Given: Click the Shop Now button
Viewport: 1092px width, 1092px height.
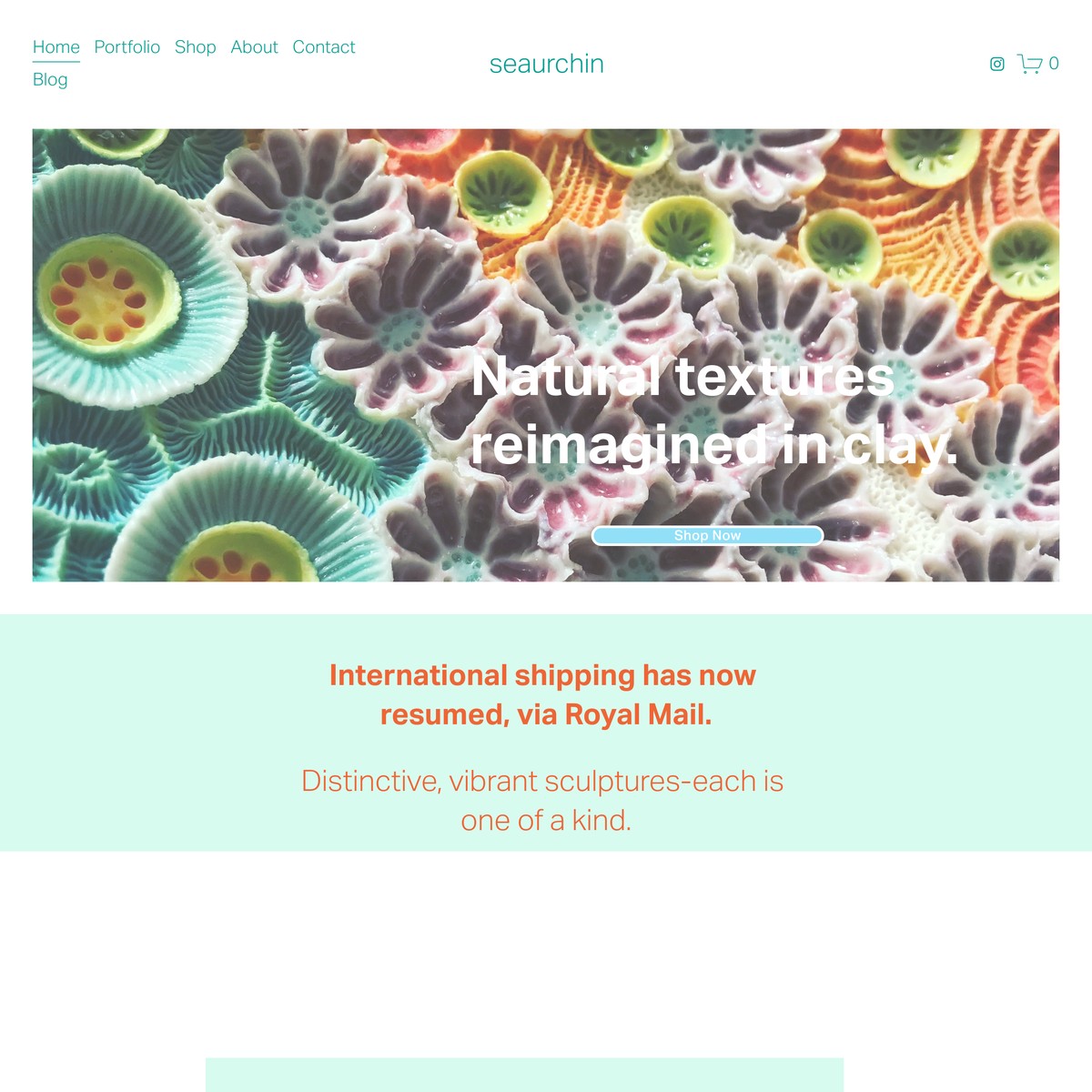Looking at the screenshot, I should pyautogui.click(x=708, y=536).
